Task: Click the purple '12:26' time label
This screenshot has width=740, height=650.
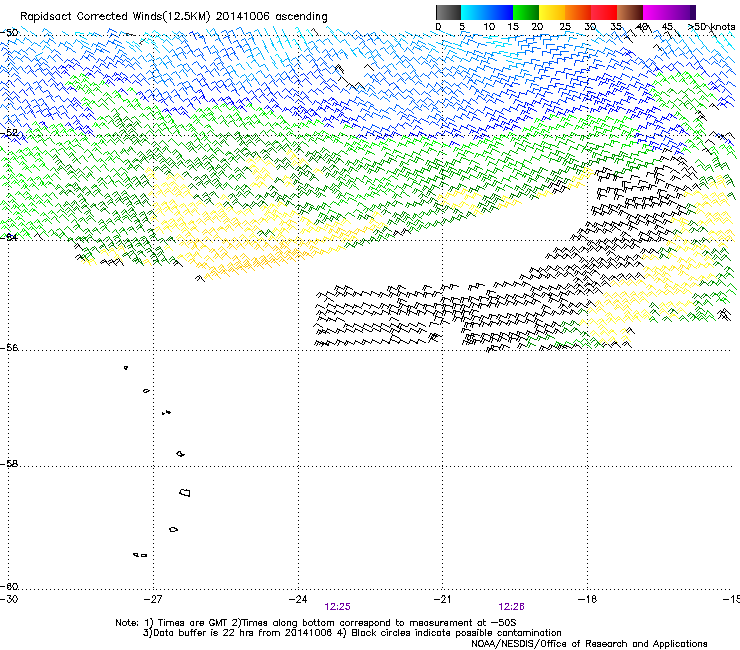Action: (x=512, y=607)
